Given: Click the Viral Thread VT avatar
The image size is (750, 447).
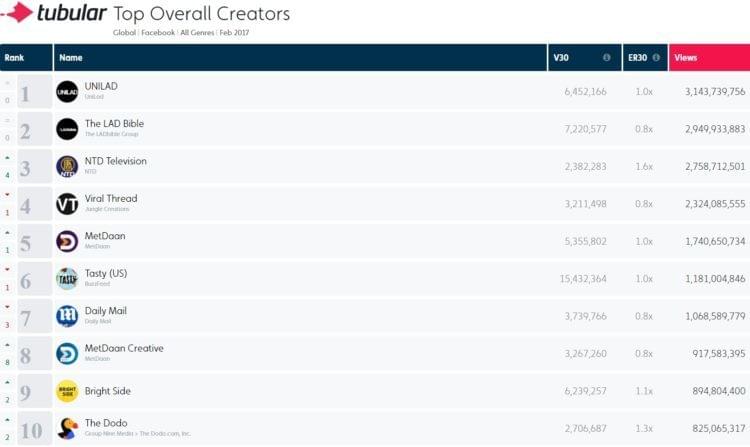Looking at the screenshot, I should [67, 204].
